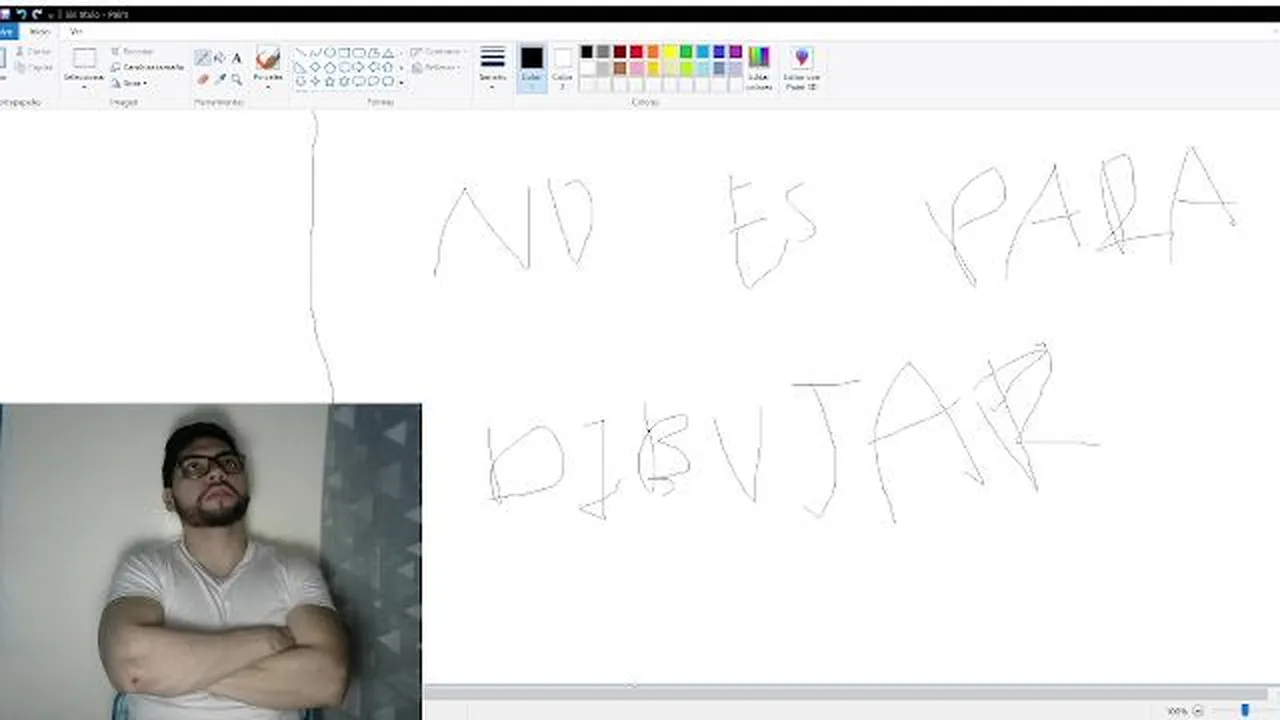1280x720 pixels.
Task: Pick the red color swatch
Action: click(636, 52)
